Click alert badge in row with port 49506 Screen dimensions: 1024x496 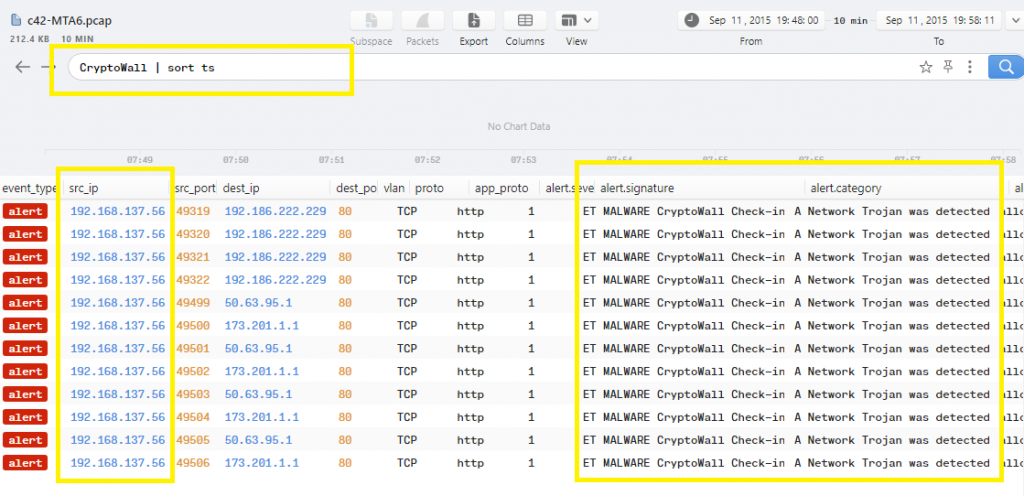pos(25,463)
